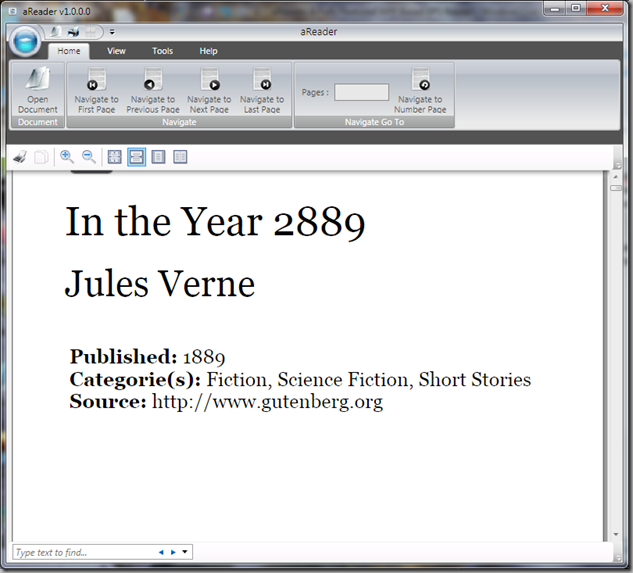The width and height of the screenshot is (633, 573).
Task: Zoom in with the magnifier plus icon
Action: pyautogui.click(x=67, y=157)
